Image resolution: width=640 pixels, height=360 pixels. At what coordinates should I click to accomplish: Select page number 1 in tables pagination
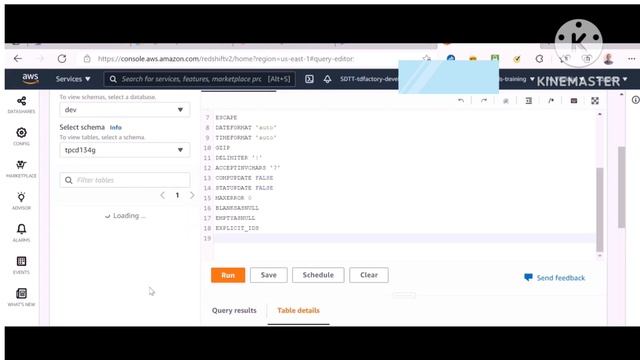click(177, 196)
